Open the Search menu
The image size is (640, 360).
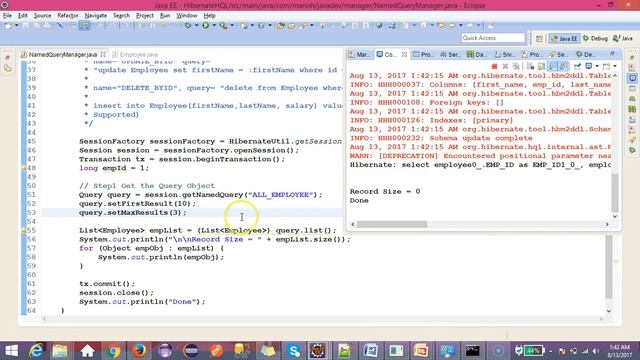click(x=121, y=16)
